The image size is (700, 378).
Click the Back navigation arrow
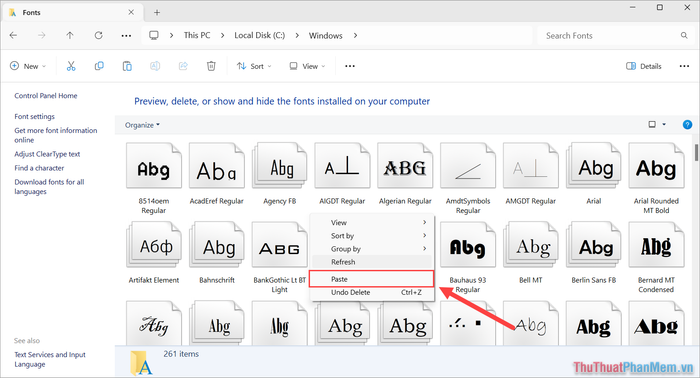[x=13, y=35]
